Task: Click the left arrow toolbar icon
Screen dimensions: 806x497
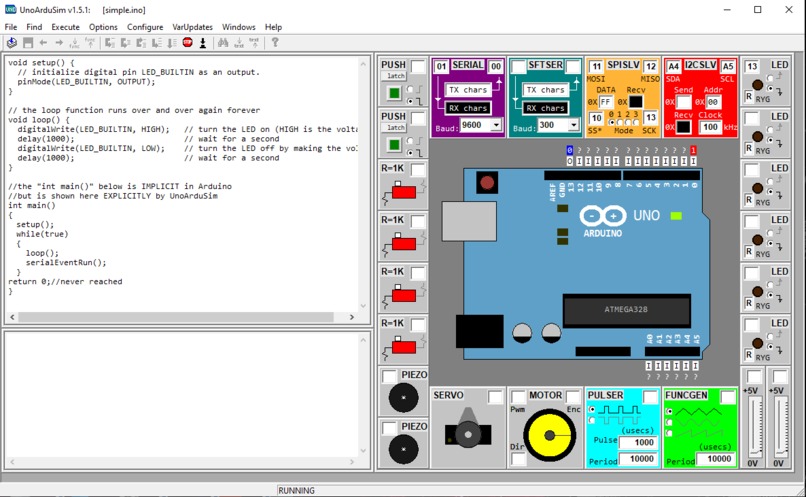Action: 43,43
